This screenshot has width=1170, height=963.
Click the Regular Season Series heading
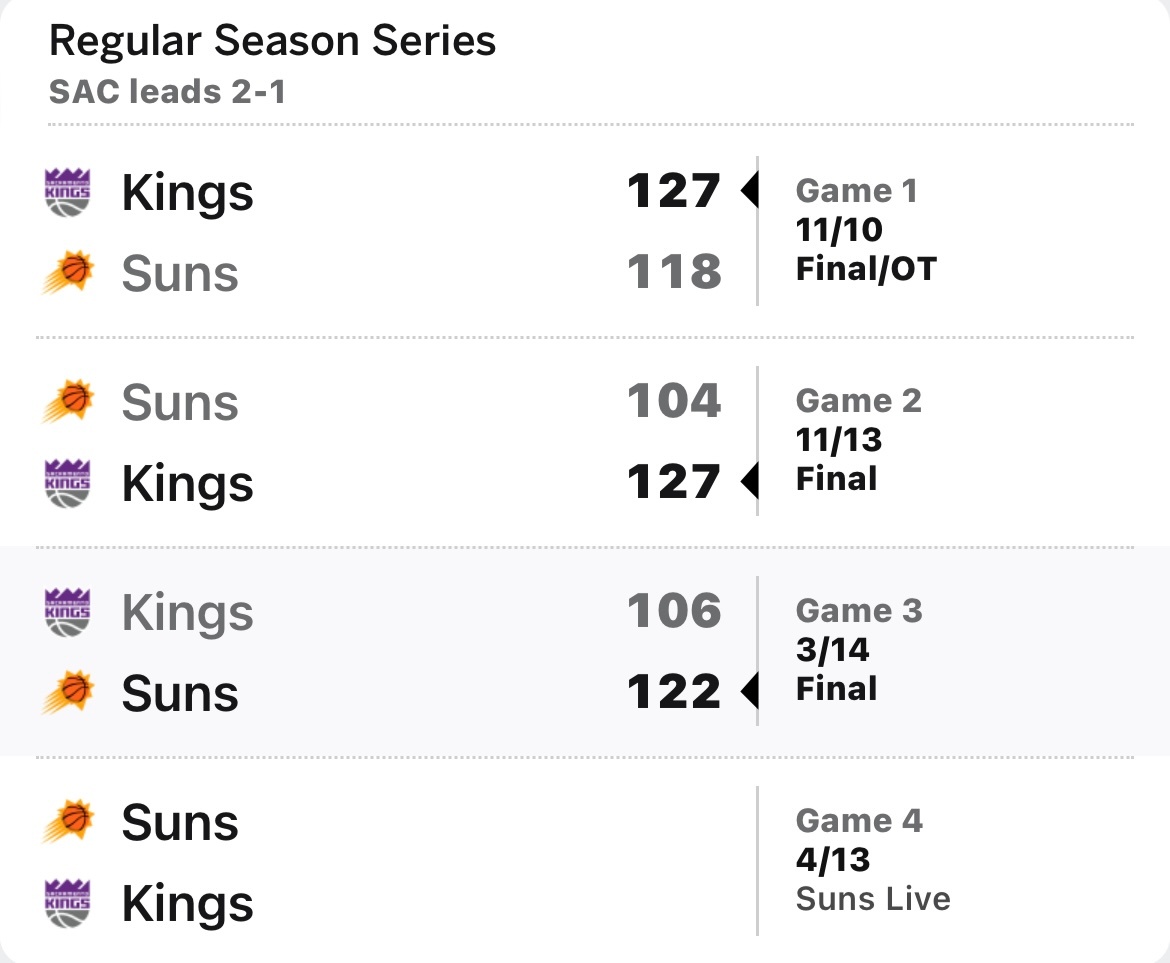click(x=272, y=40)
